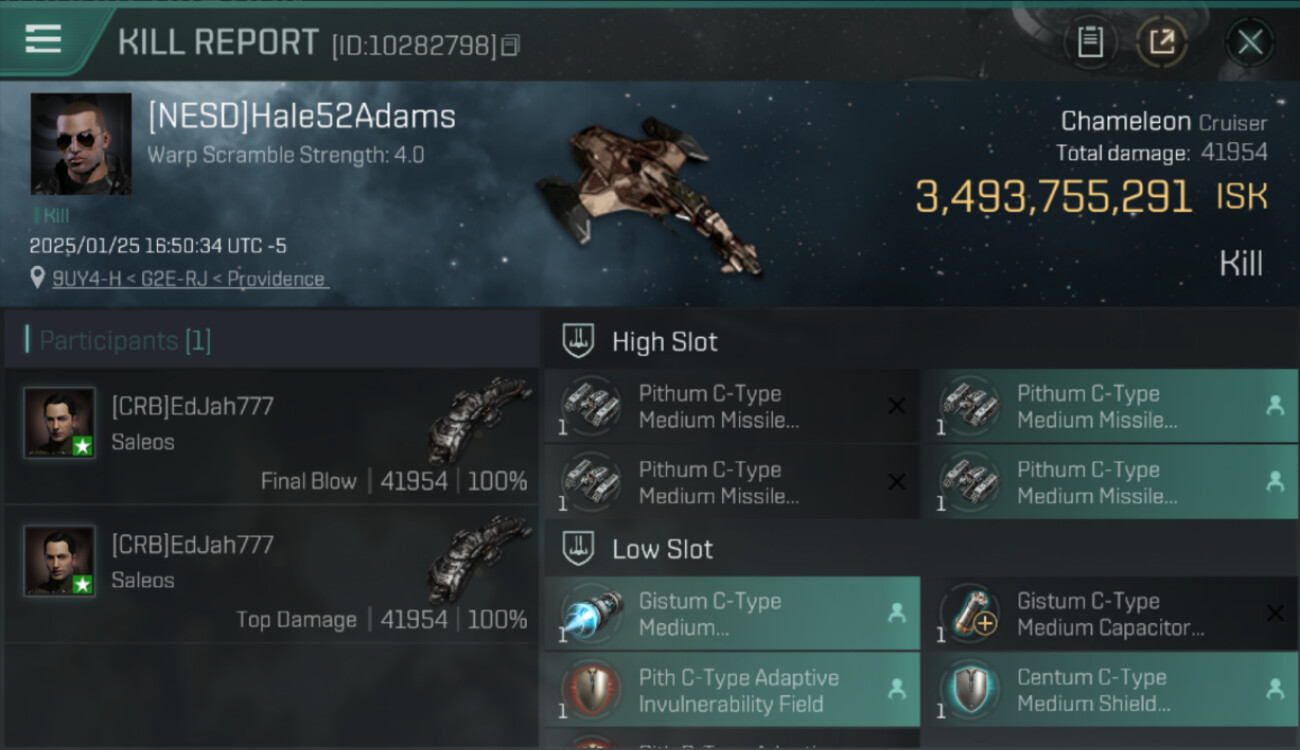Select the Final Blow EdJah777 participant row
The width and height of the screenshot is (1300, 750).
click(271, 436)
